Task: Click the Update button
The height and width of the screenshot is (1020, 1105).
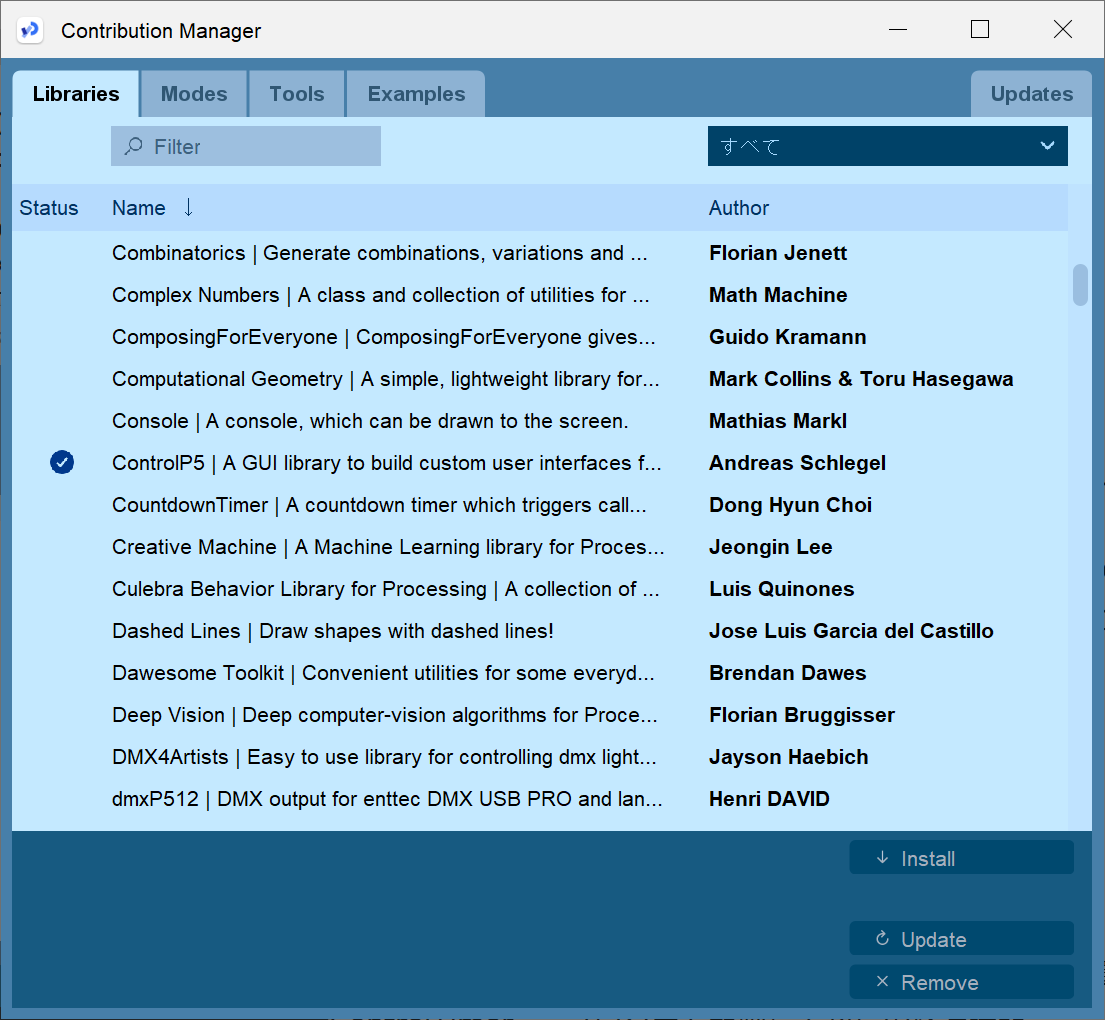Action: [x=961, y=939]
